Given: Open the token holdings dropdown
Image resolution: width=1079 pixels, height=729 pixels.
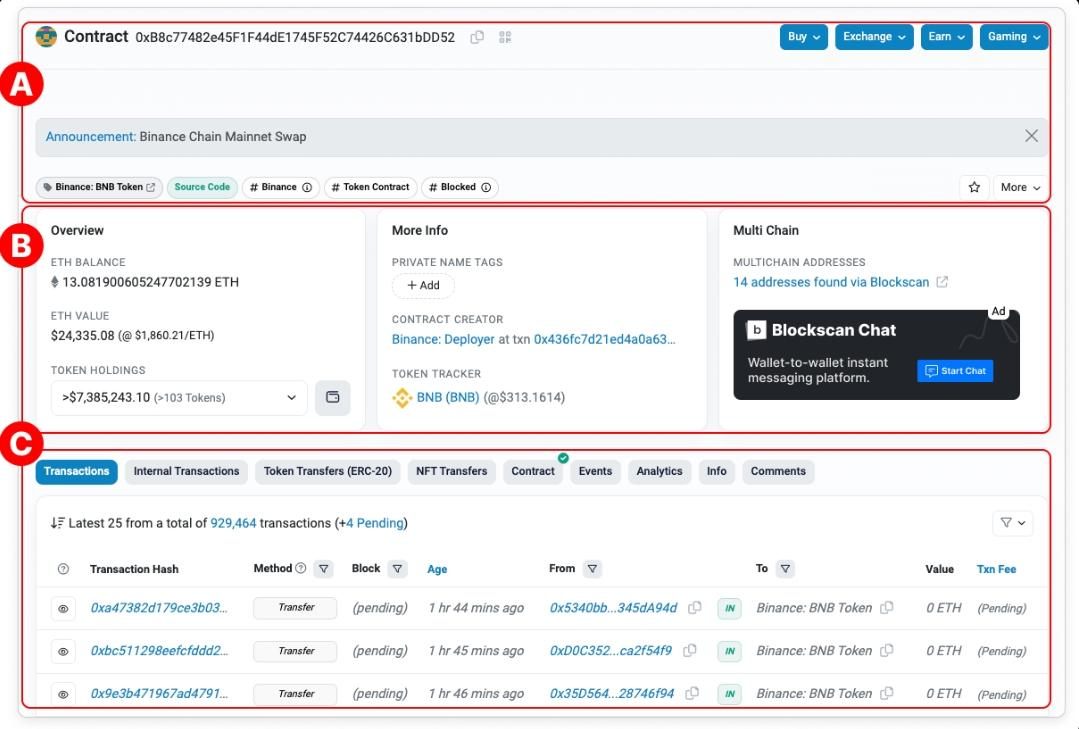Looking at the screenshot, I should pos(179,397).
